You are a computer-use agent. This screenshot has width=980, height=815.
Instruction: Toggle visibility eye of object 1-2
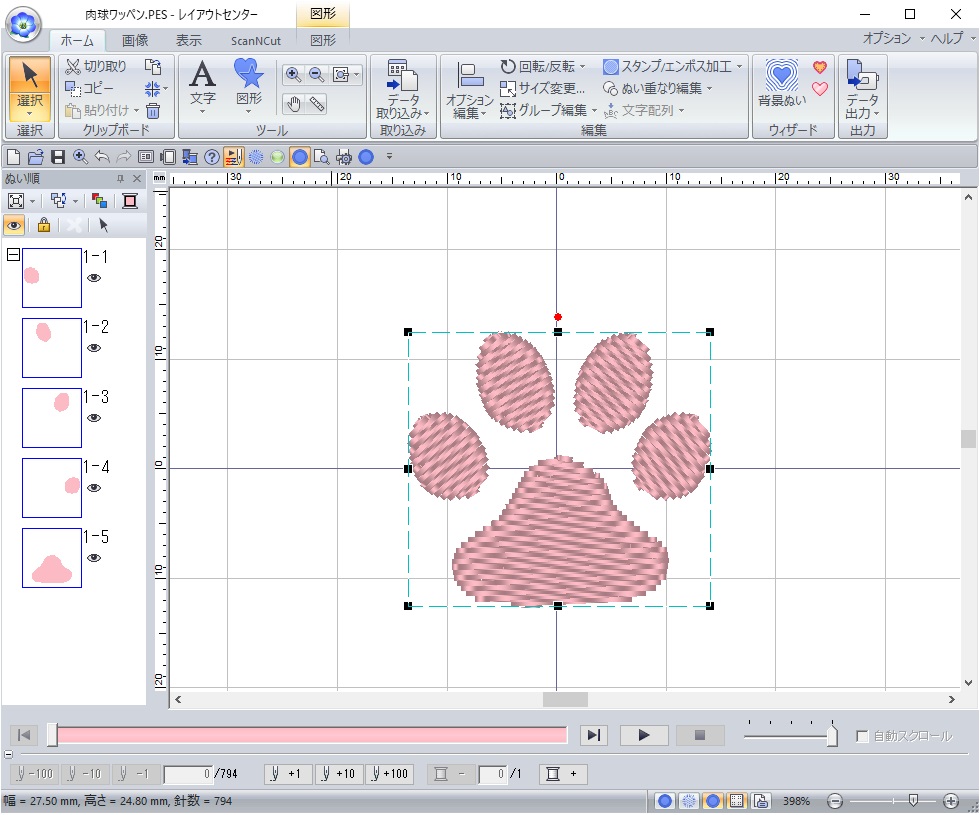pos(94,348)
